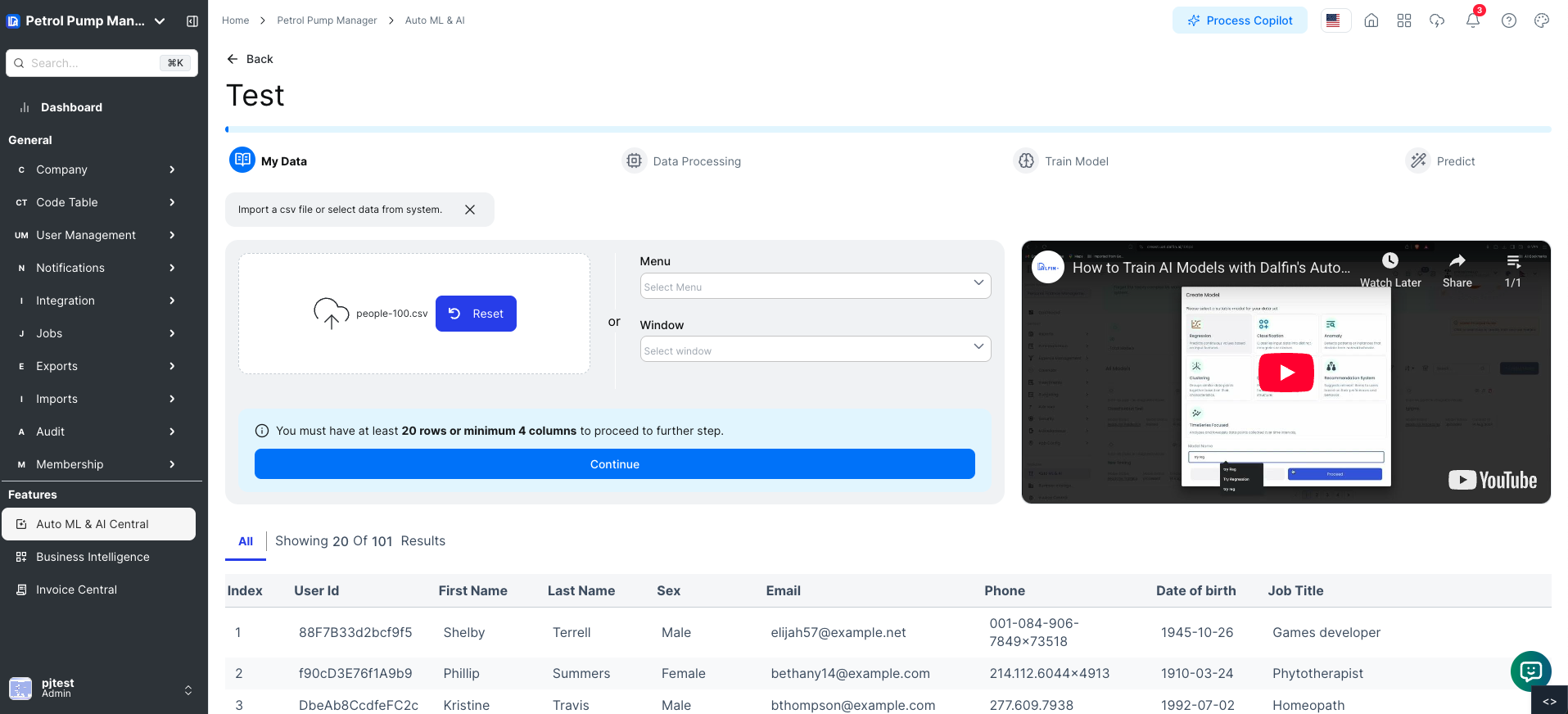Click the info icon in rows notice
Screen dimensions: 1568x714
(262, 431)
